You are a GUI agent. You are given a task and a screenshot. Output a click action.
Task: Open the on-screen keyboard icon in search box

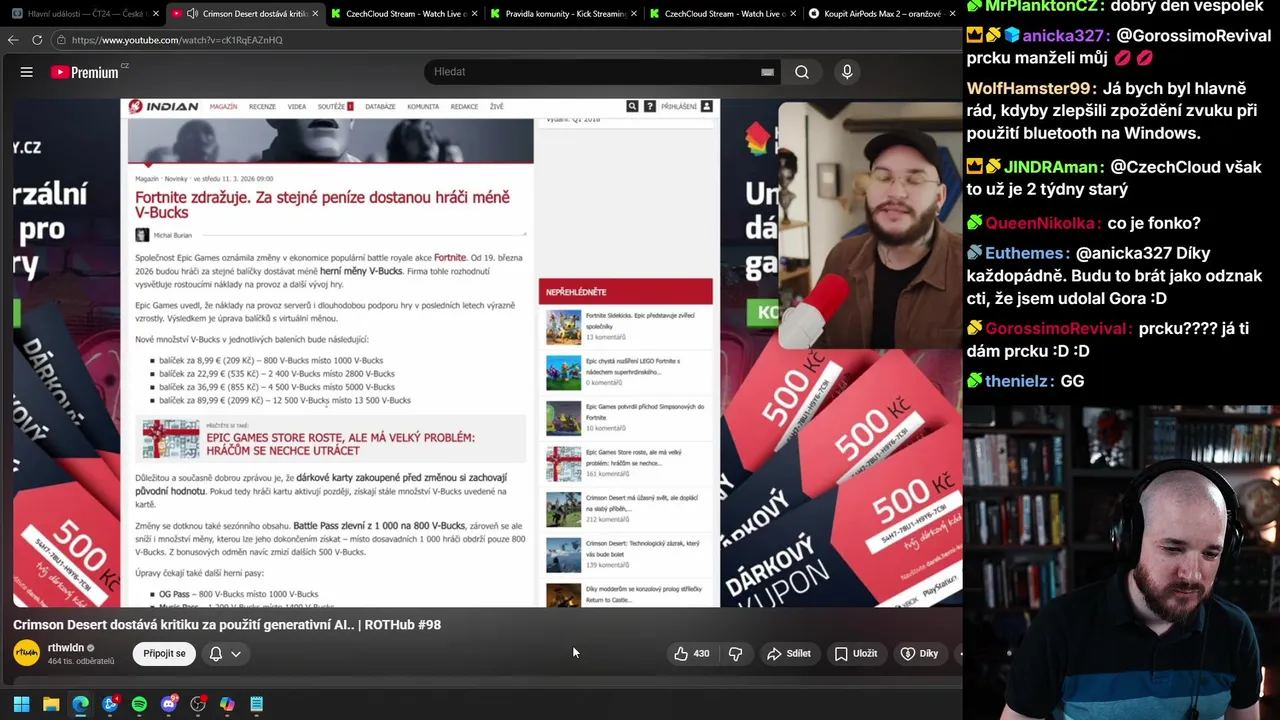(x=767, y=72)
